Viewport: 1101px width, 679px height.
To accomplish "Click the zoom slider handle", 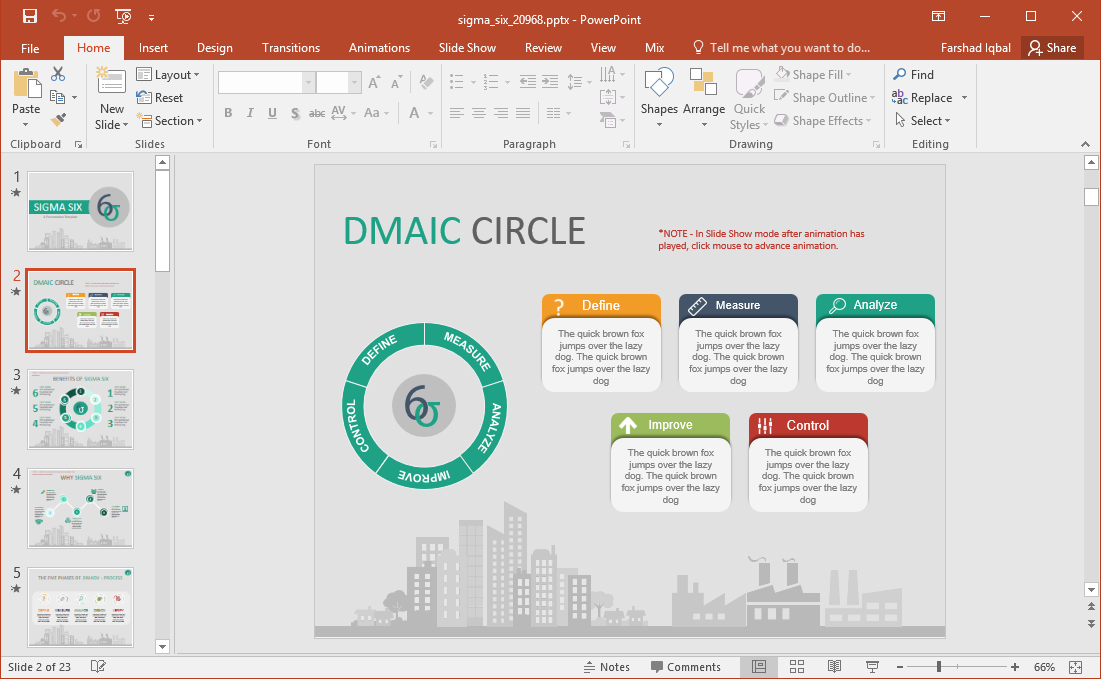I will pos(938,667).
